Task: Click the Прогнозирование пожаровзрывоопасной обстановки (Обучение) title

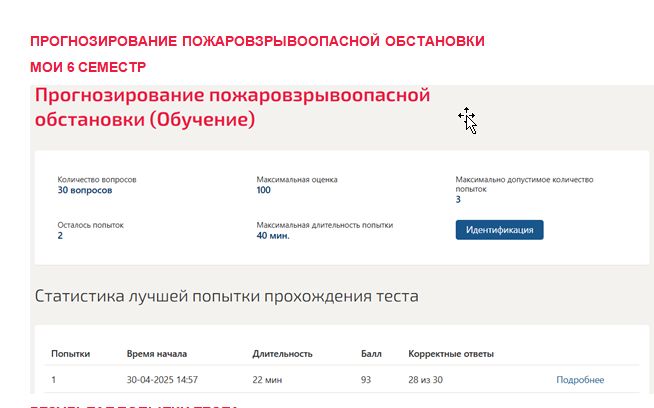Action: [232, 107]
